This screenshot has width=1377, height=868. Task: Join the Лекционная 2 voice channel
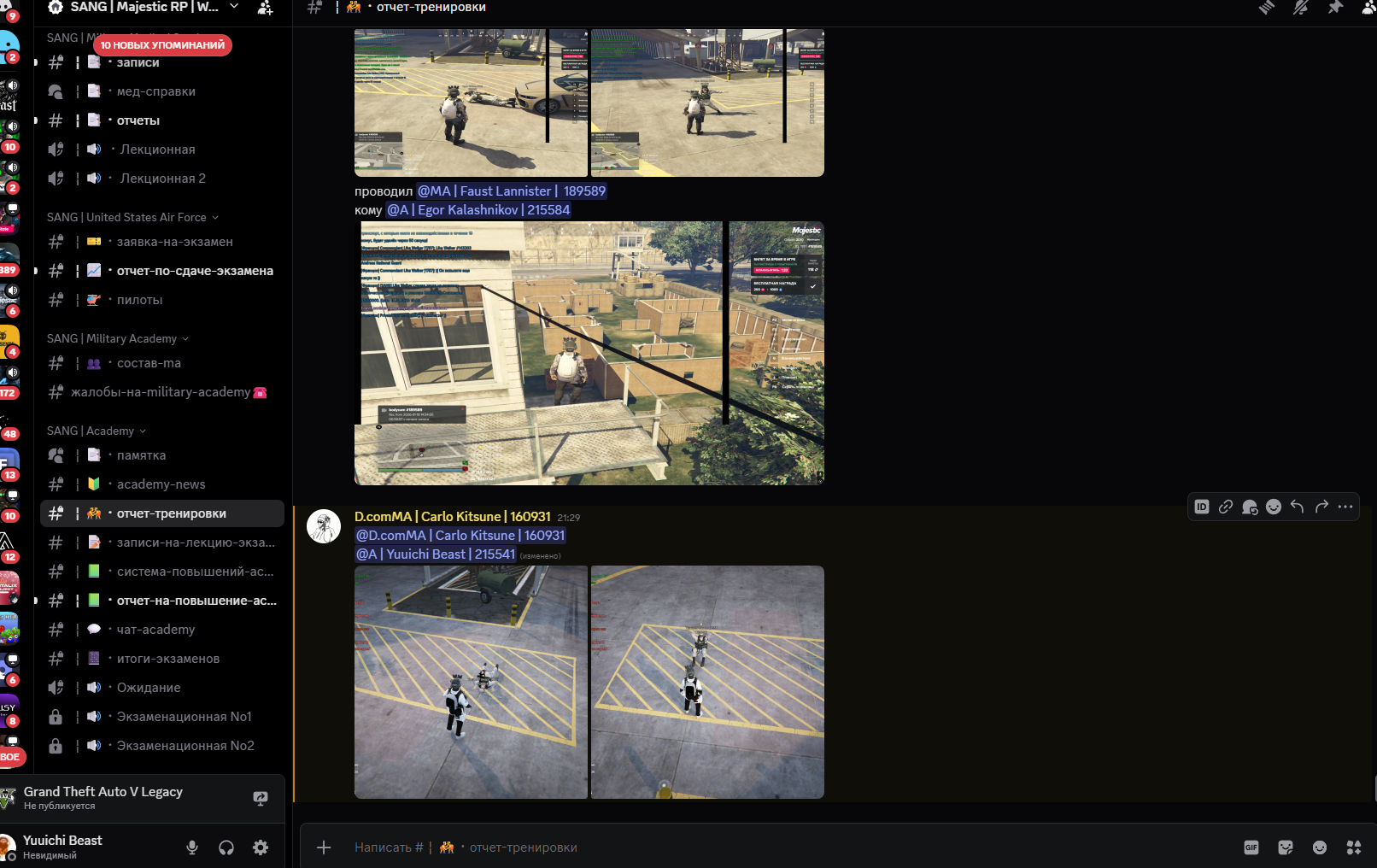tap(162, 179)
